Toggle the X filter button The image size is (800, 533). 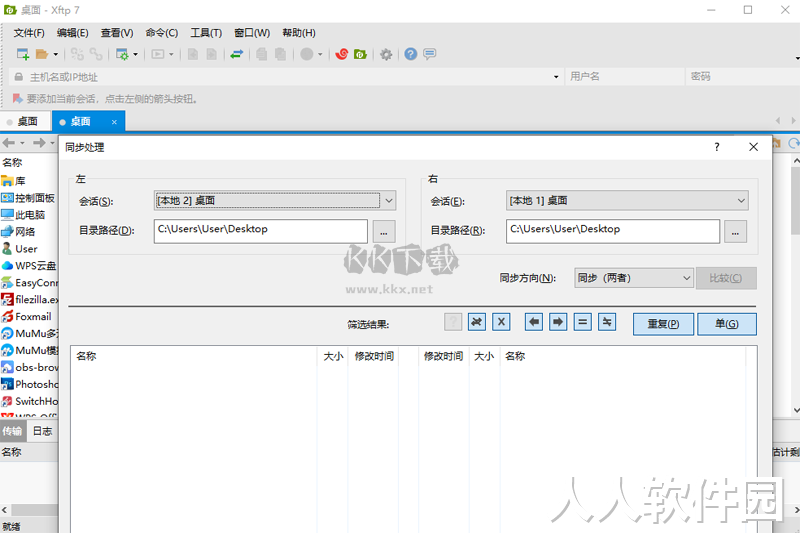[x=501, y=322]
